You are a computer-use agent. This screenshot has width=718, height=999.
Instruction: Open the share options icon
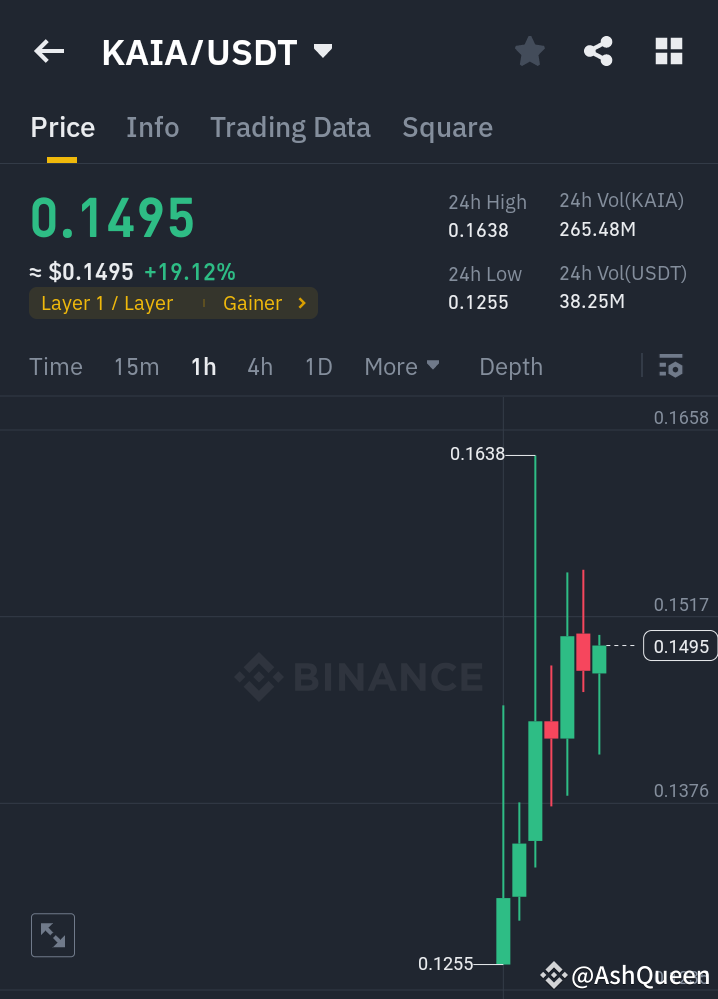[x=598, y=51]
